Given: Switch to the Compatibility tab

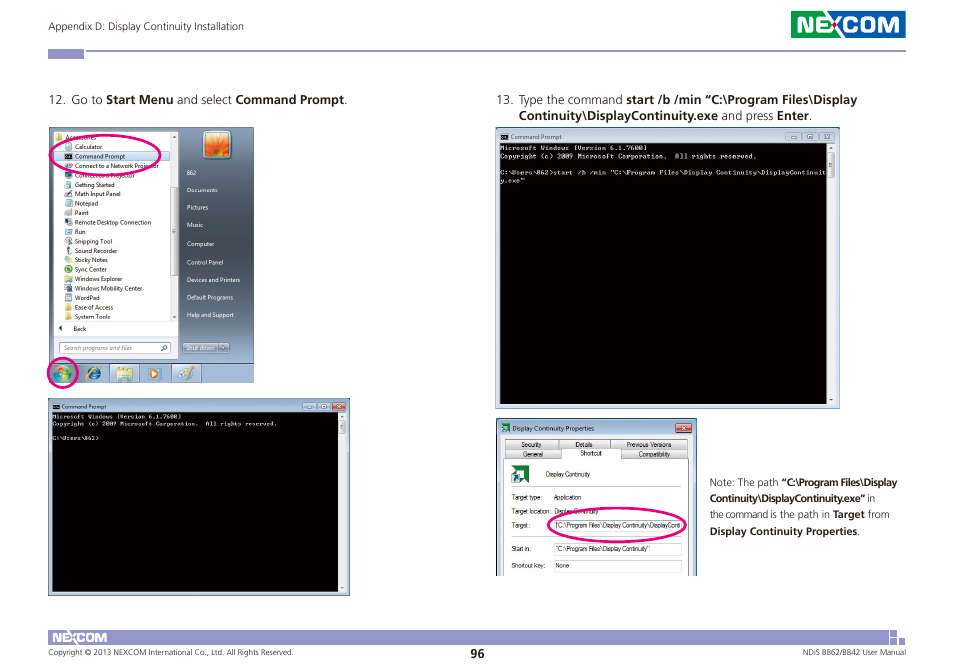Looking at the screenshot, I should click(654, 453).
